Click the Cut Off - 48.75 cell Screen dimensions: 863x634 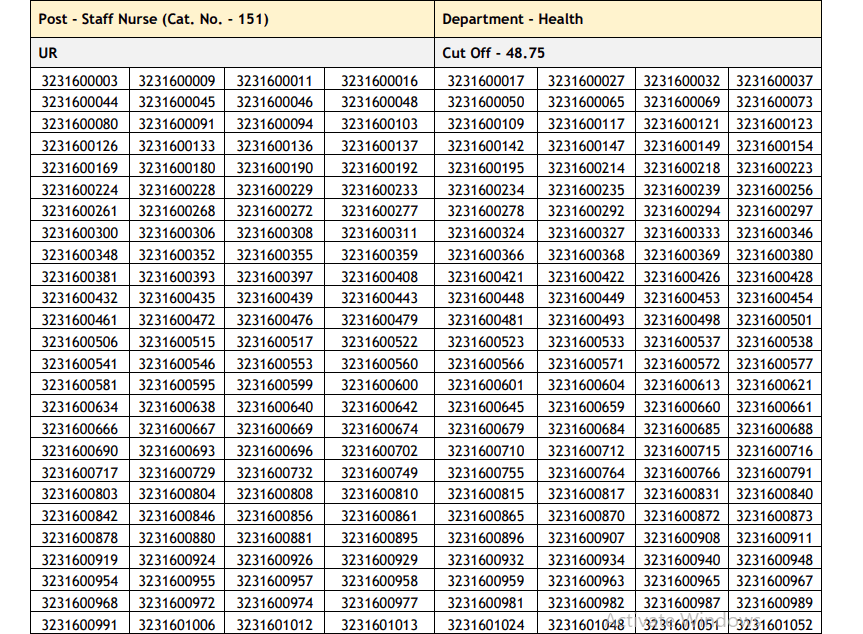[493, 52]
